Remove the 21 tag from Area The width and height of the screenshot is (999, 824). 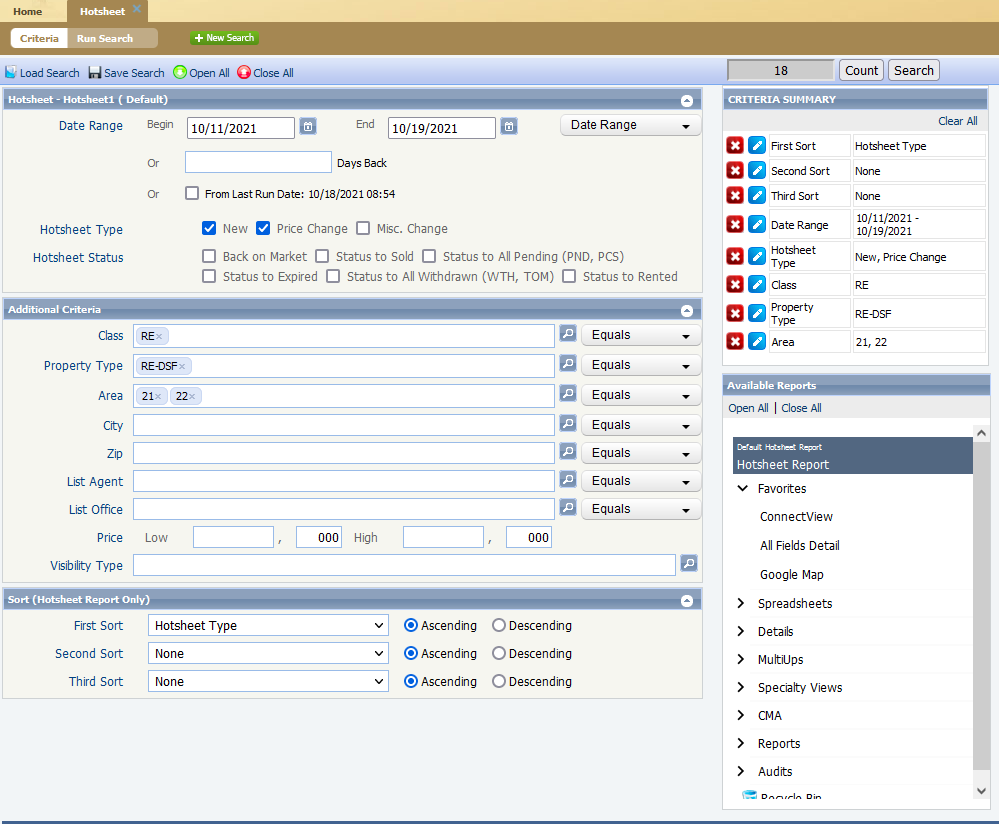pos(158,396)
